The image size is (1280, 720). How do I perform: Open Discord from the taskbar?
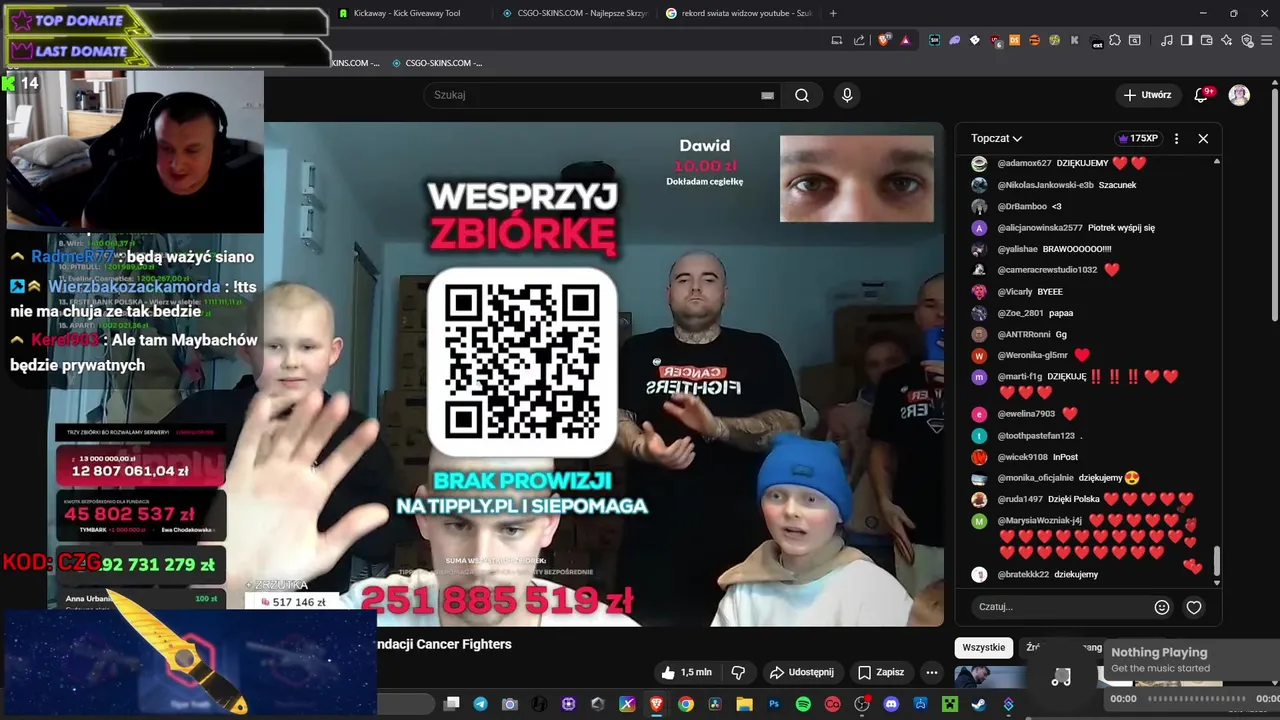(891, 704)
